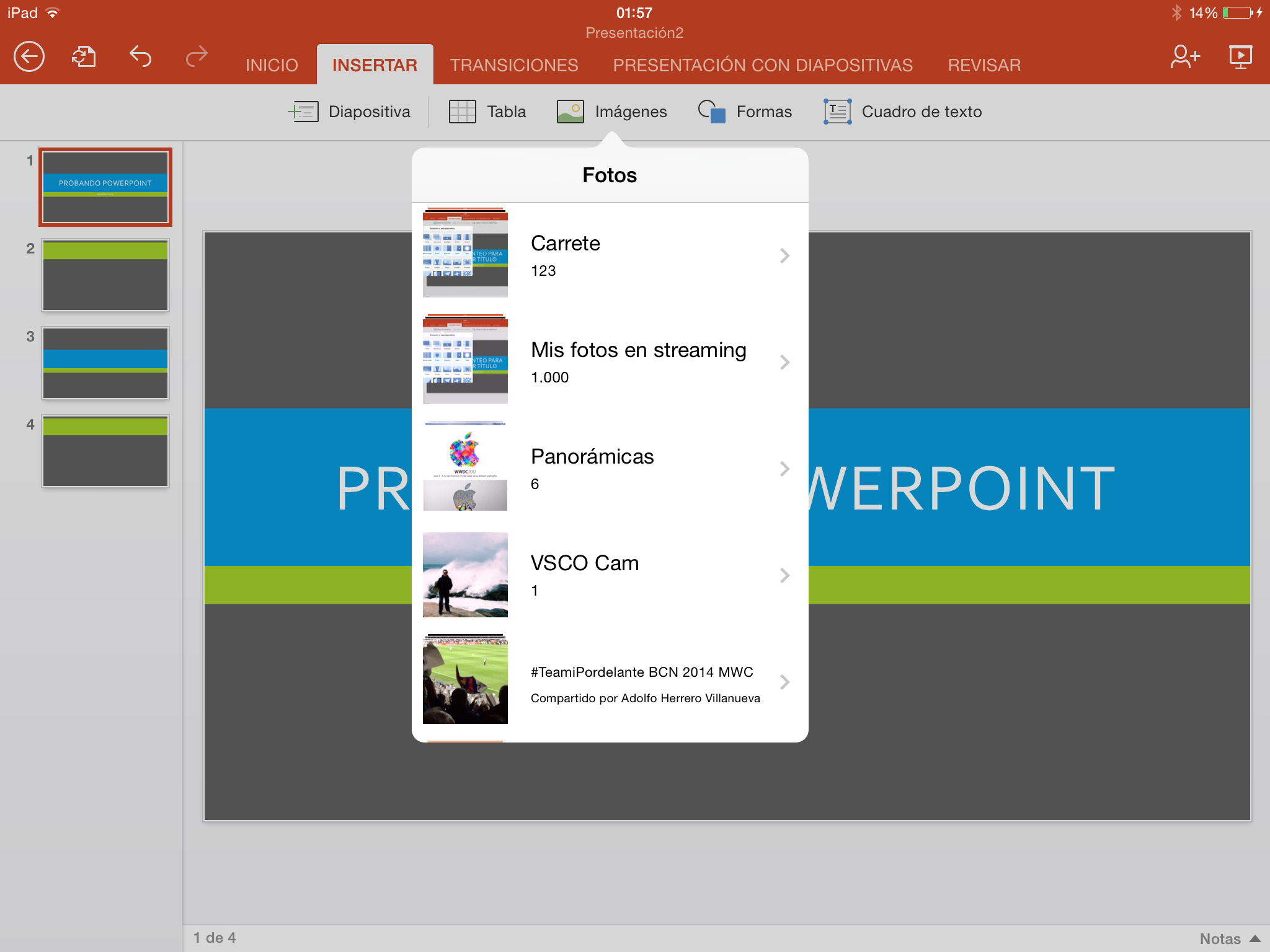Open the share with people icon
The image size is (1270, 952).
pos(1184,57)
